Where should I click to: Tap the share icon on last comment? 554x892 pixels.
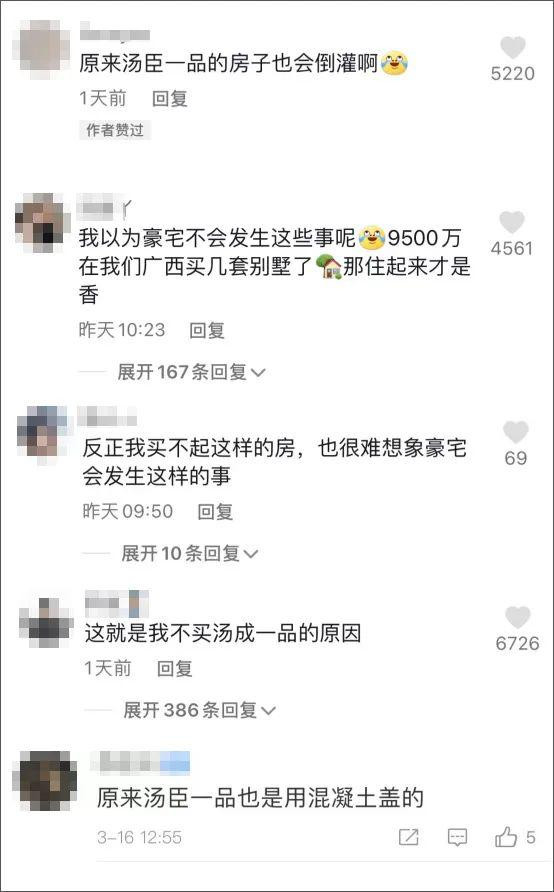tap(408, 837)
